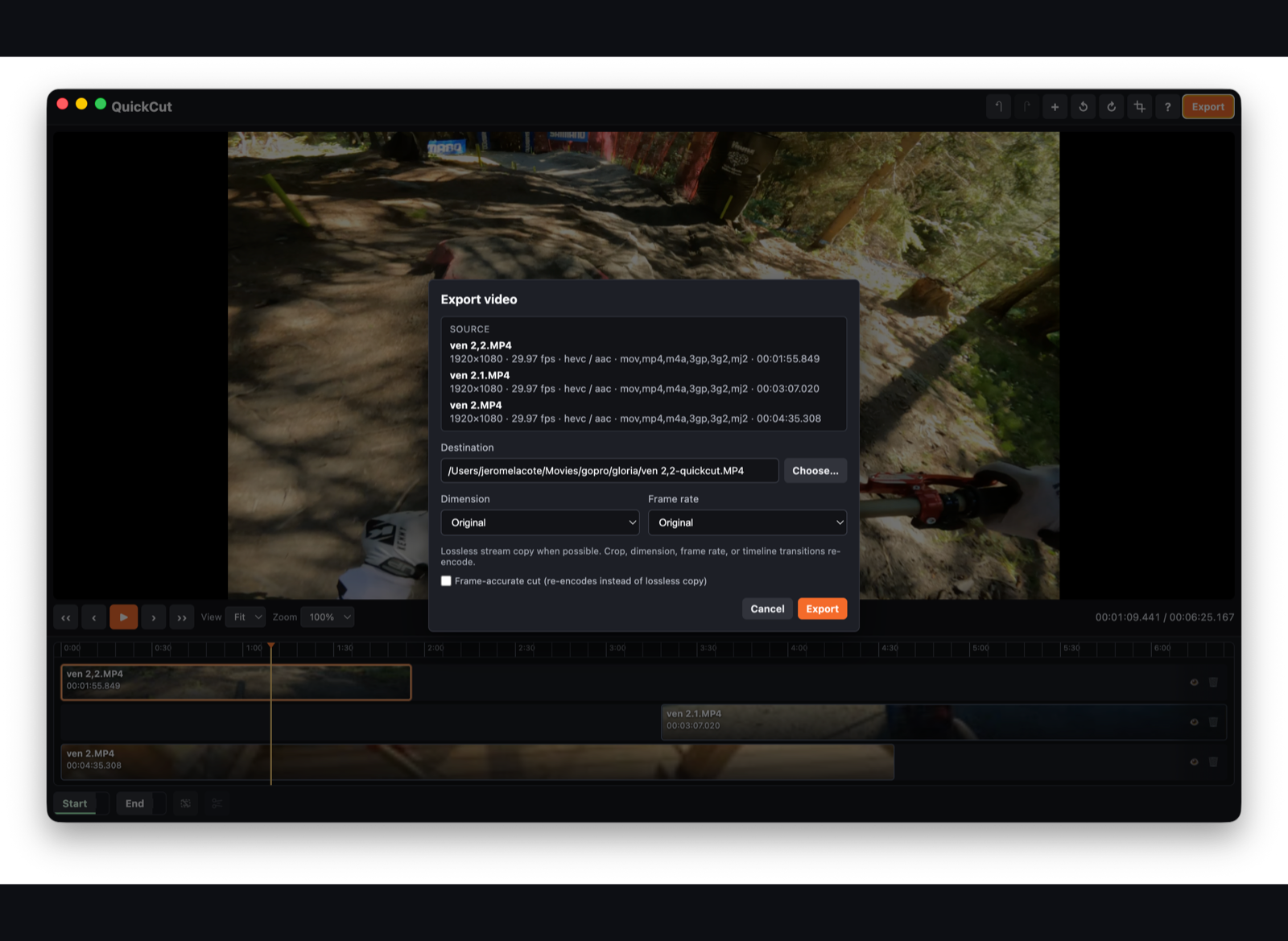Open the Zoom 100% dropdown

click(328, 617)
